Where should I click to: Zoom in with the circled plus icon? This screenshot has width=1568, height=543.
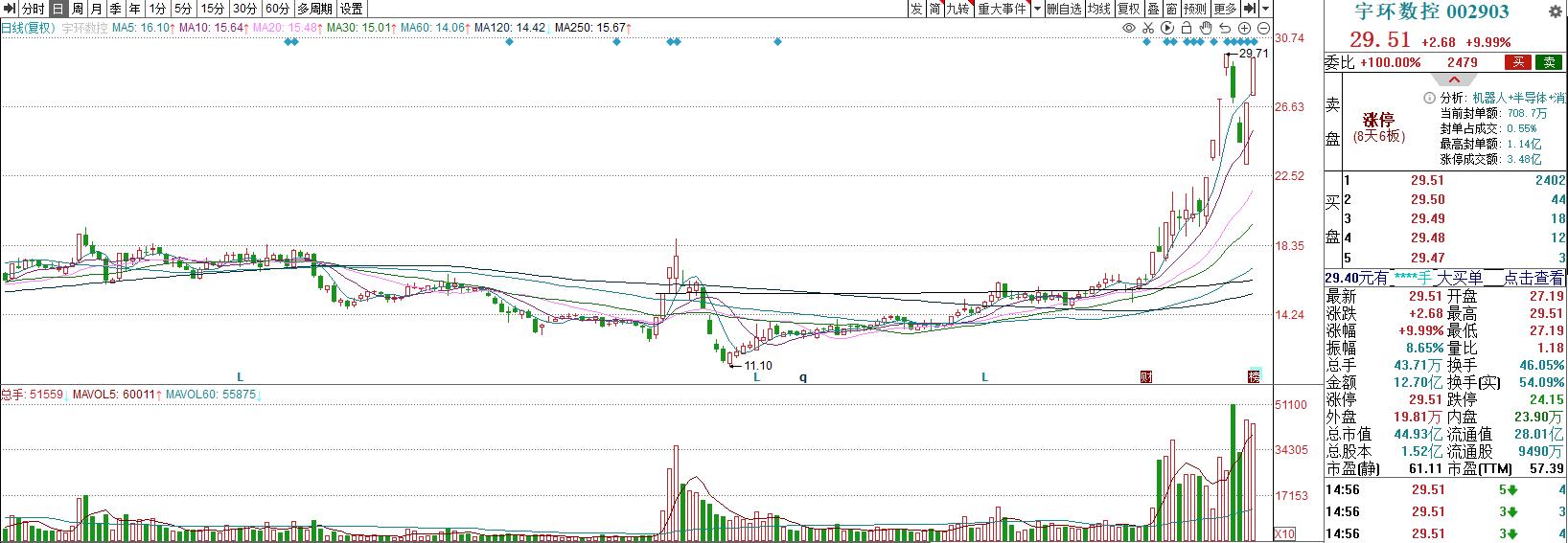point(1245,28)
